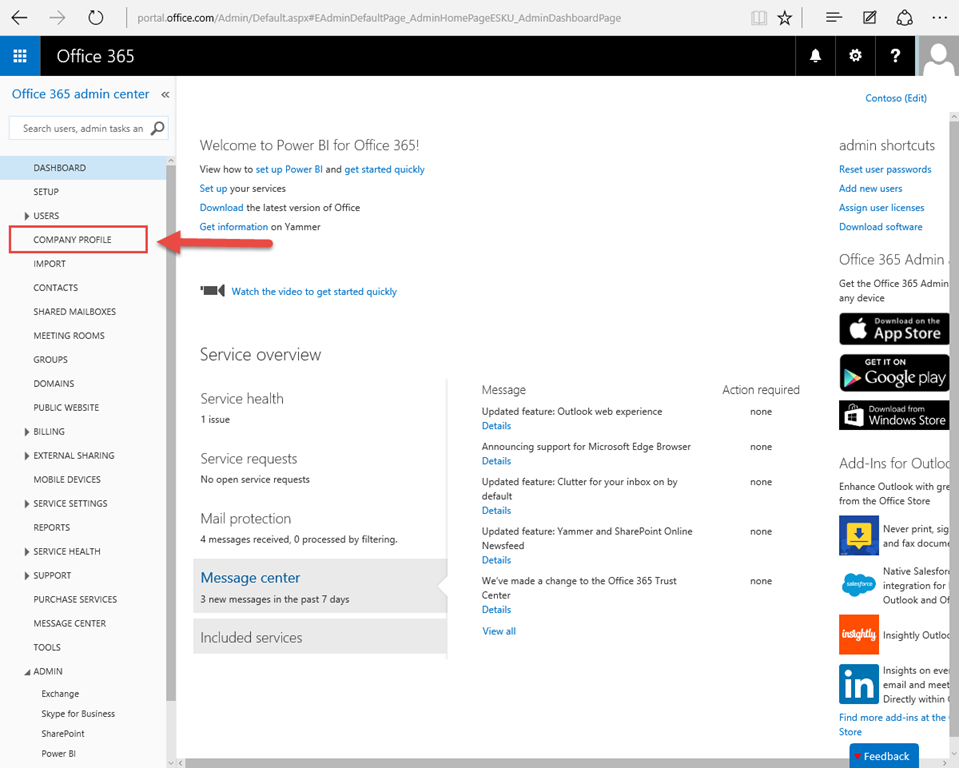959x768 pixels.
Task: Go back with the browser back arrow
Action: pyautogui.click(x=20, y=18)
